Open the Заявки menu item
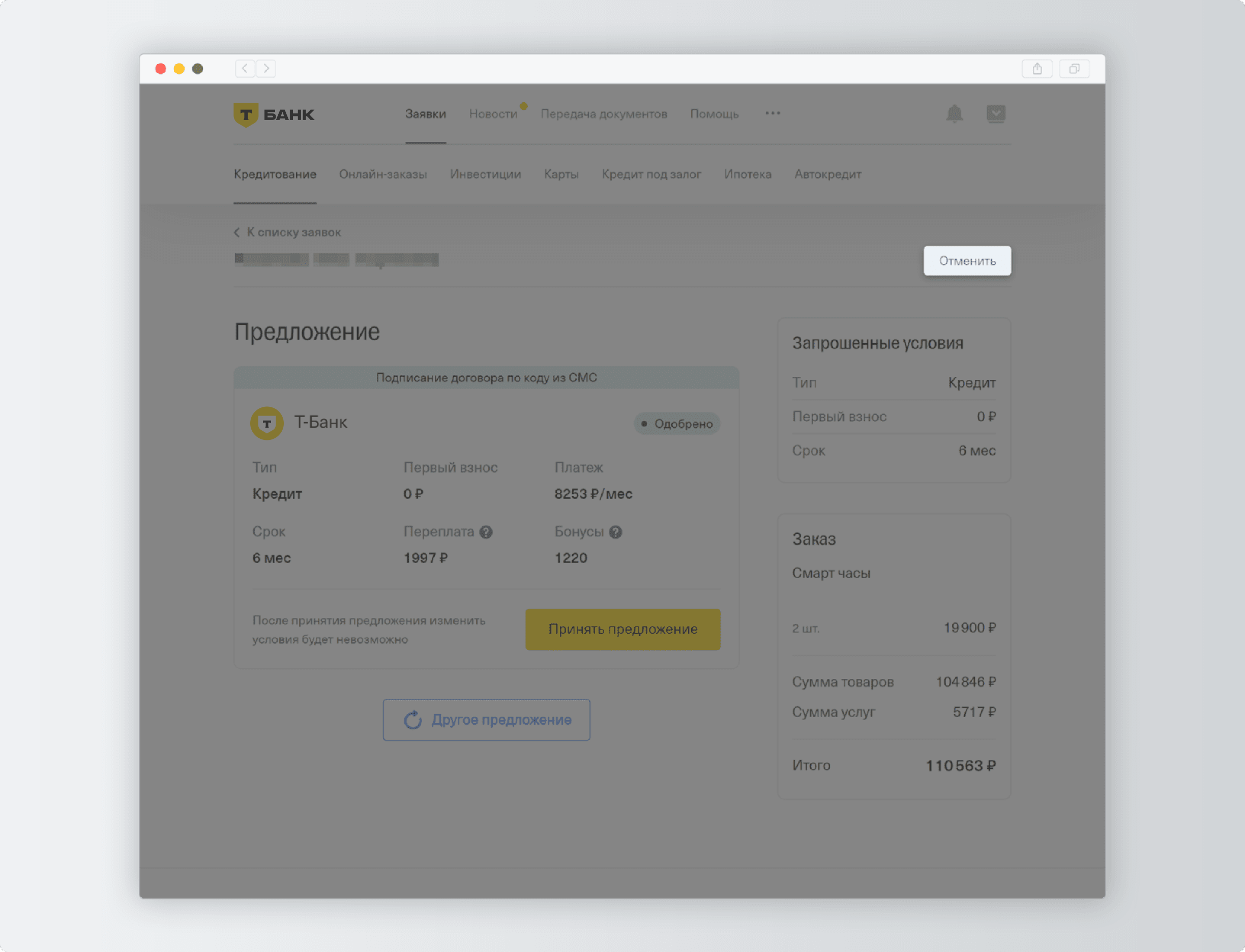 click(x=426, y=114)
